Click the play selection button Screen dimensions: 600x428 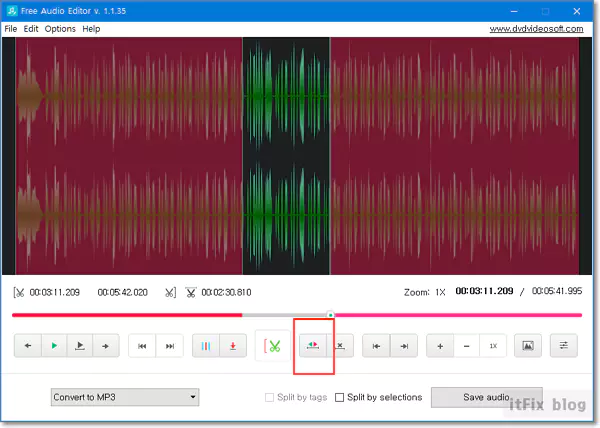click(x=80, y=346)
